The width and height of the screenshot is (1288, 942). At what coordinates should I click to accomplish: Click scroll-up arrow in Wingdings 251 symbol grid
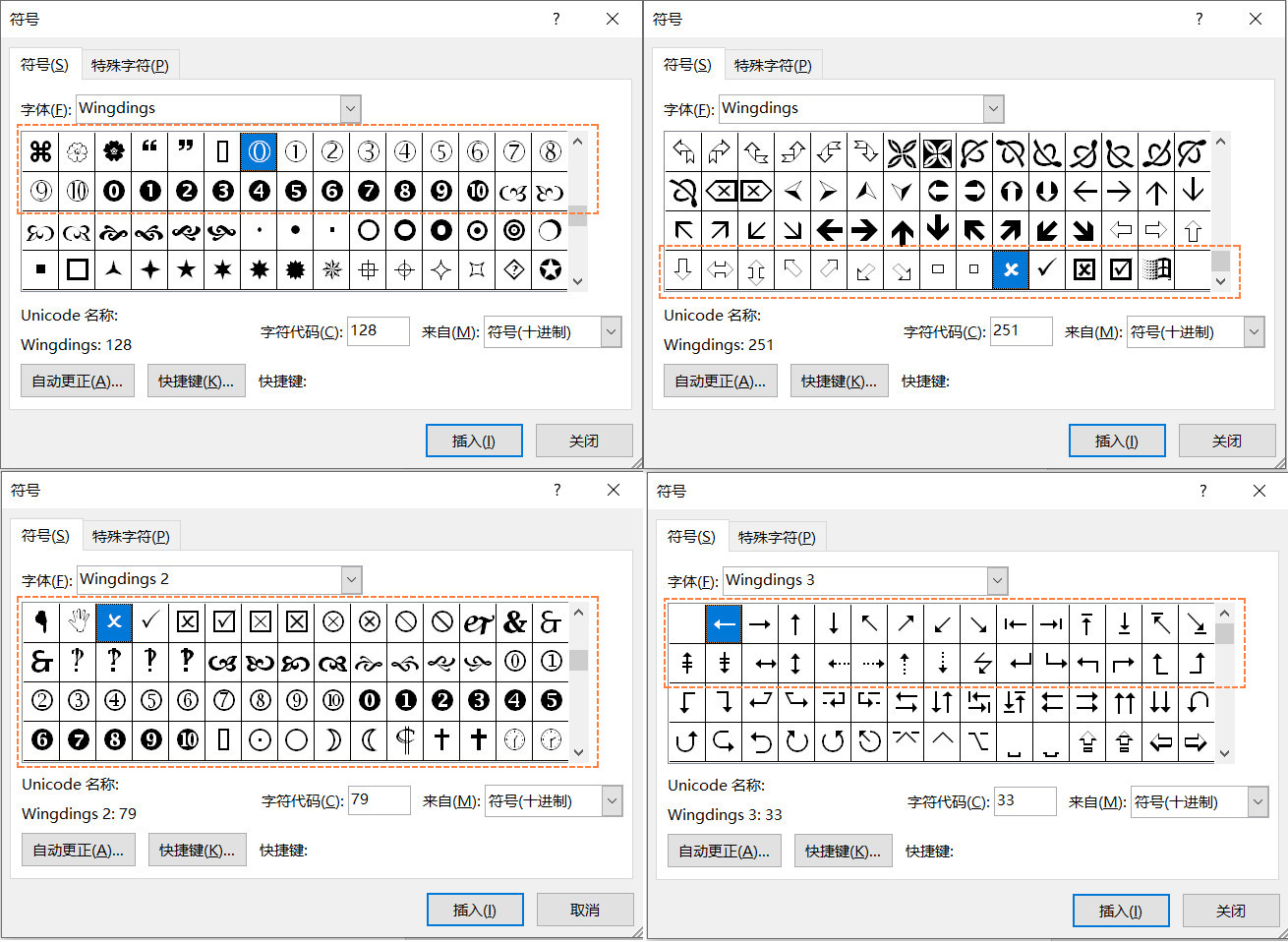click(x=1221, y=142)
